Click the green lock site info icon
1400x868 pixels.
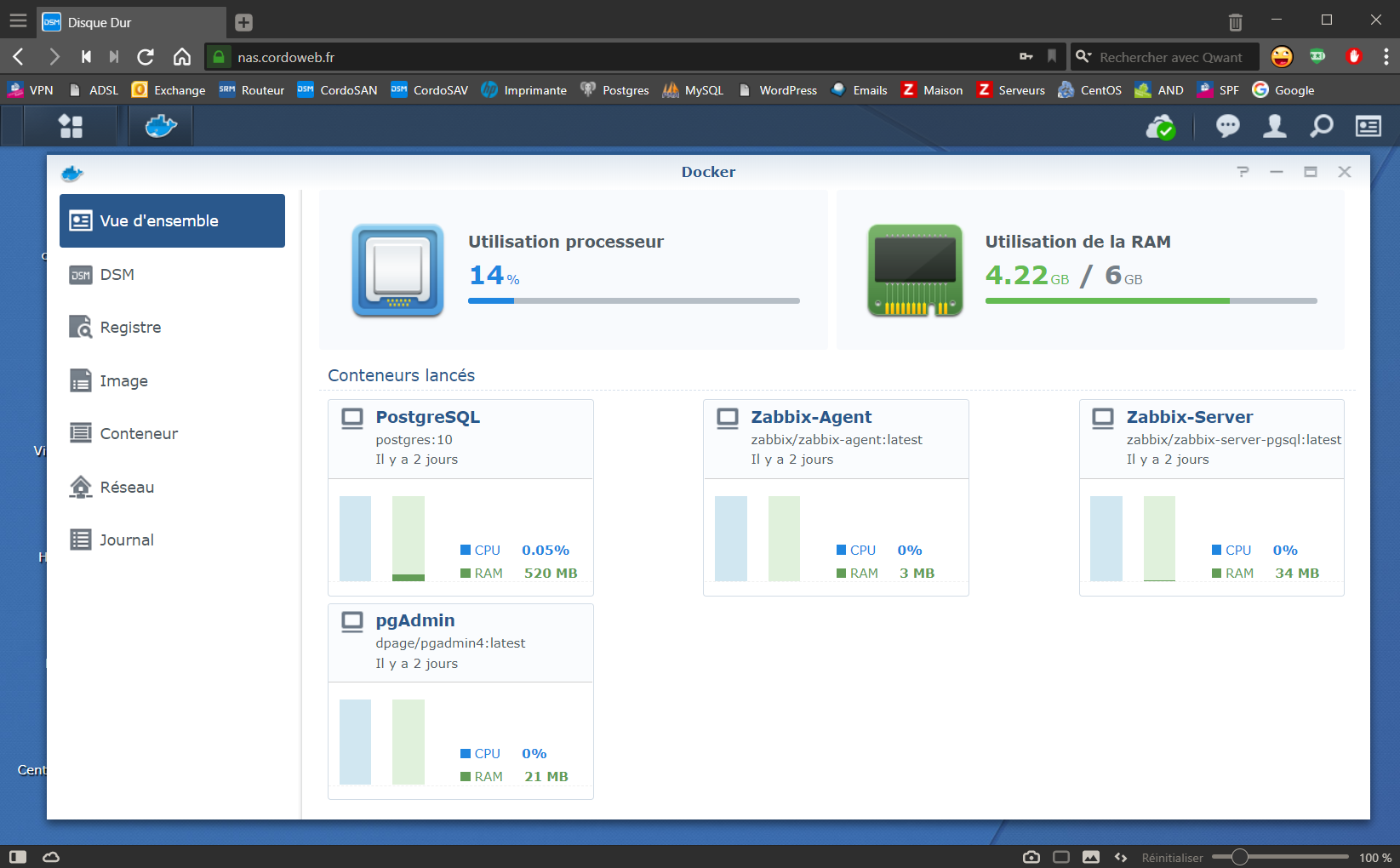(x=219, y=57)
